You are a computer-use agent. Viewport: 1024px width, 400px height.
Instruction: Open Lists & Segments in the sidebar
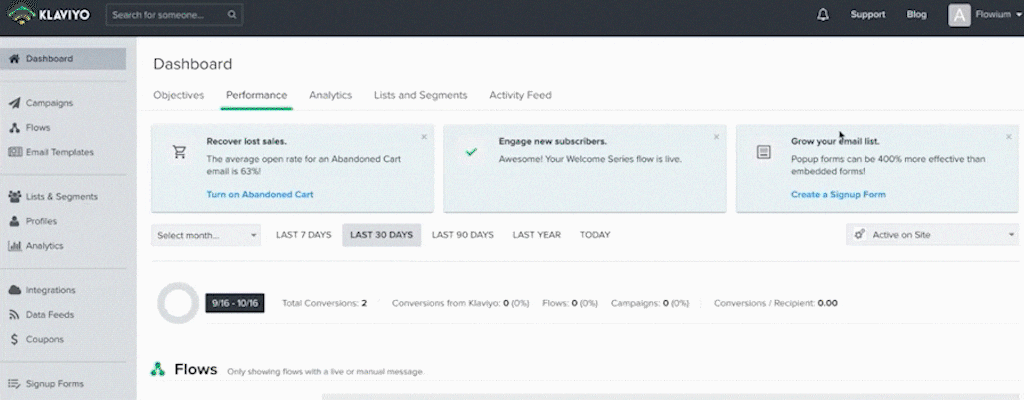[63, 197]
